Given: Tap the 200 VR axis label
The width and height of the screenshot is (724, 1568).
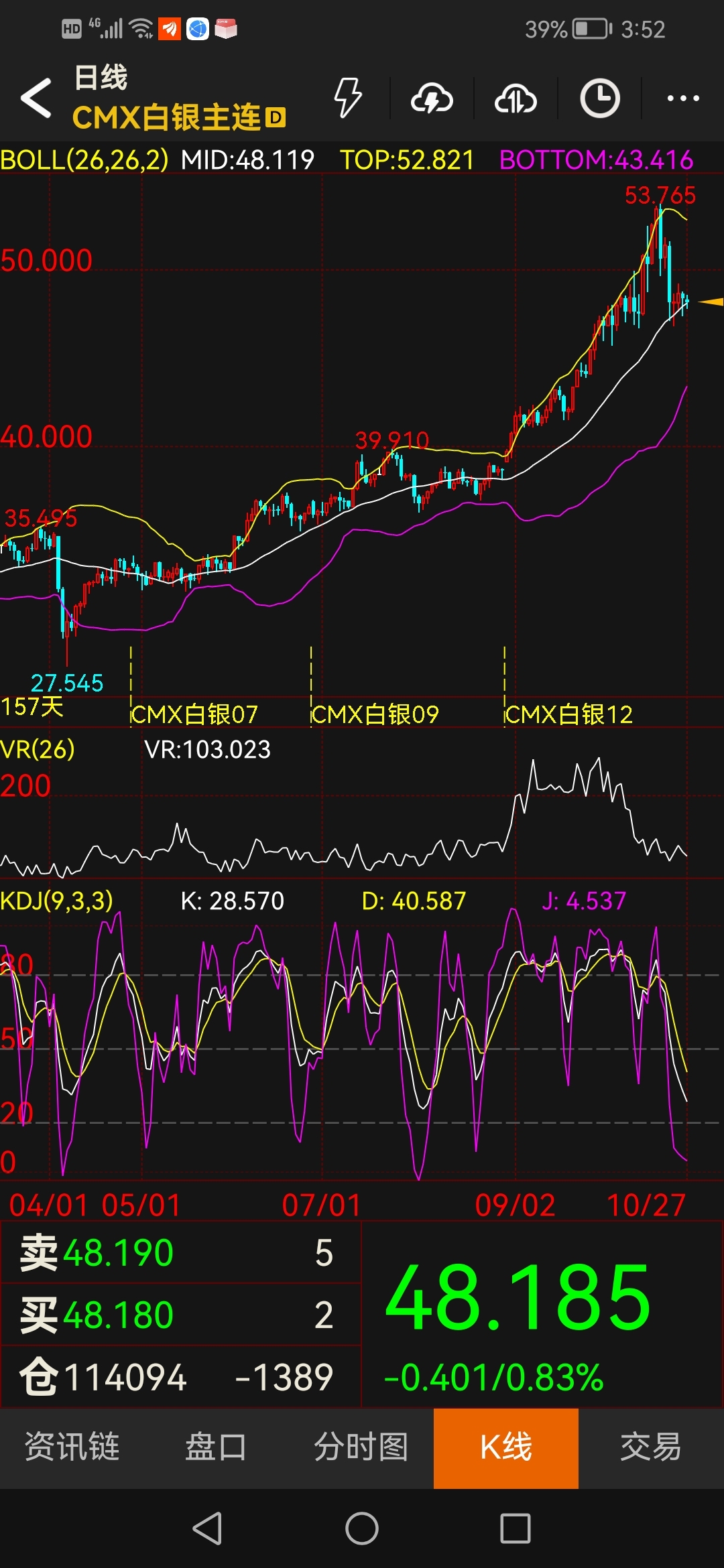Looking at the screenshot, I should point(25,785).
